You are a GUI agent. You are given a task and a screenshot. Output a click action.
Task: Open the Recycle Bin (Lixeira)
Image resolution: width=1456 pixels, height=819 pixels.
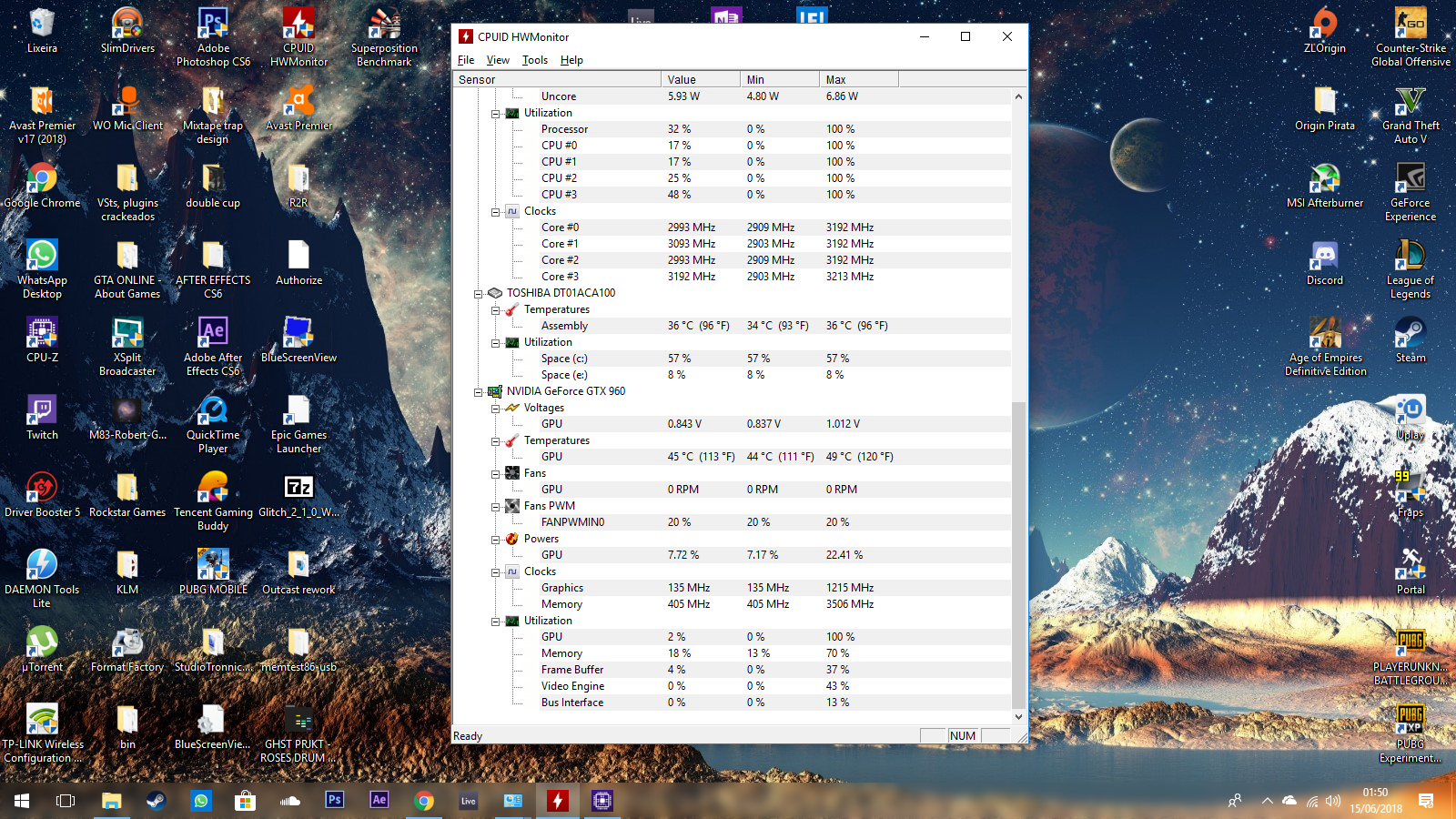pyautogui.click(x=42, y=30)
